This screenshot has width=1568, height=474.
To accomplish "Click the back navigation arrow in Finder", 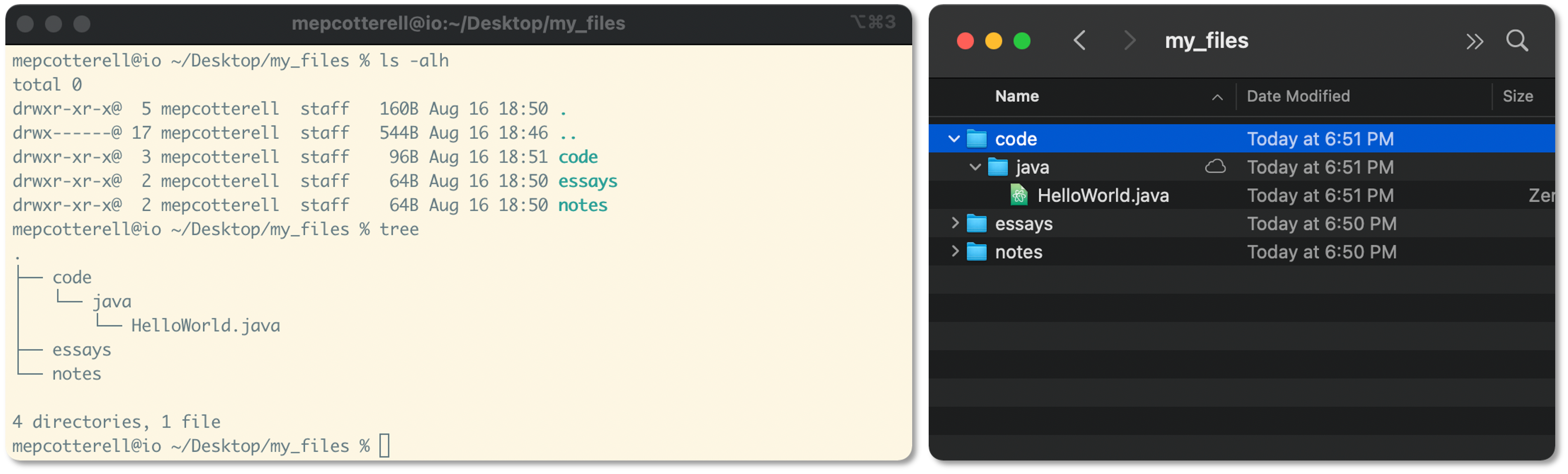I will click(x=1080, y=41).
